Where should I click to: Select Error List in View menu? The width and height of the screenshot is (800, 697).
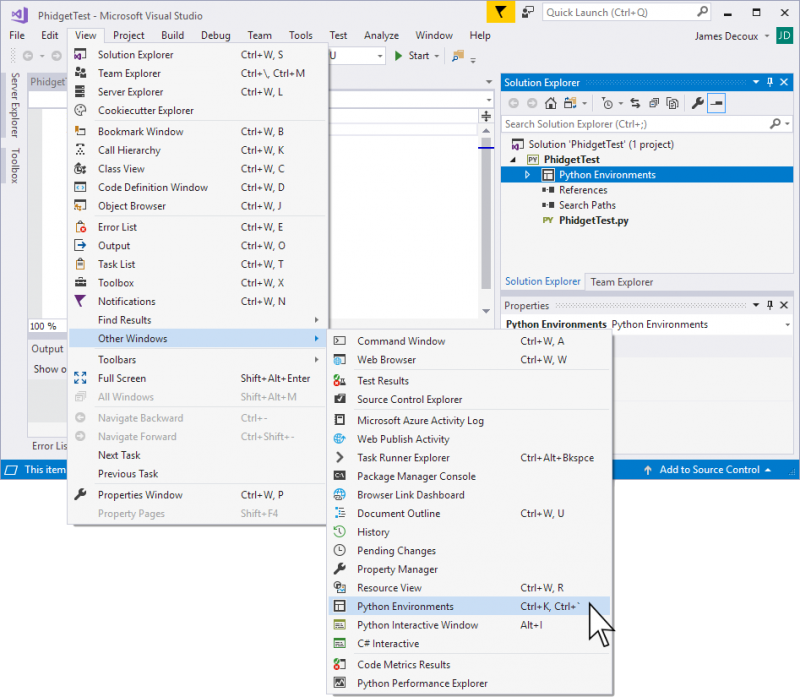[x=197, y=227]
